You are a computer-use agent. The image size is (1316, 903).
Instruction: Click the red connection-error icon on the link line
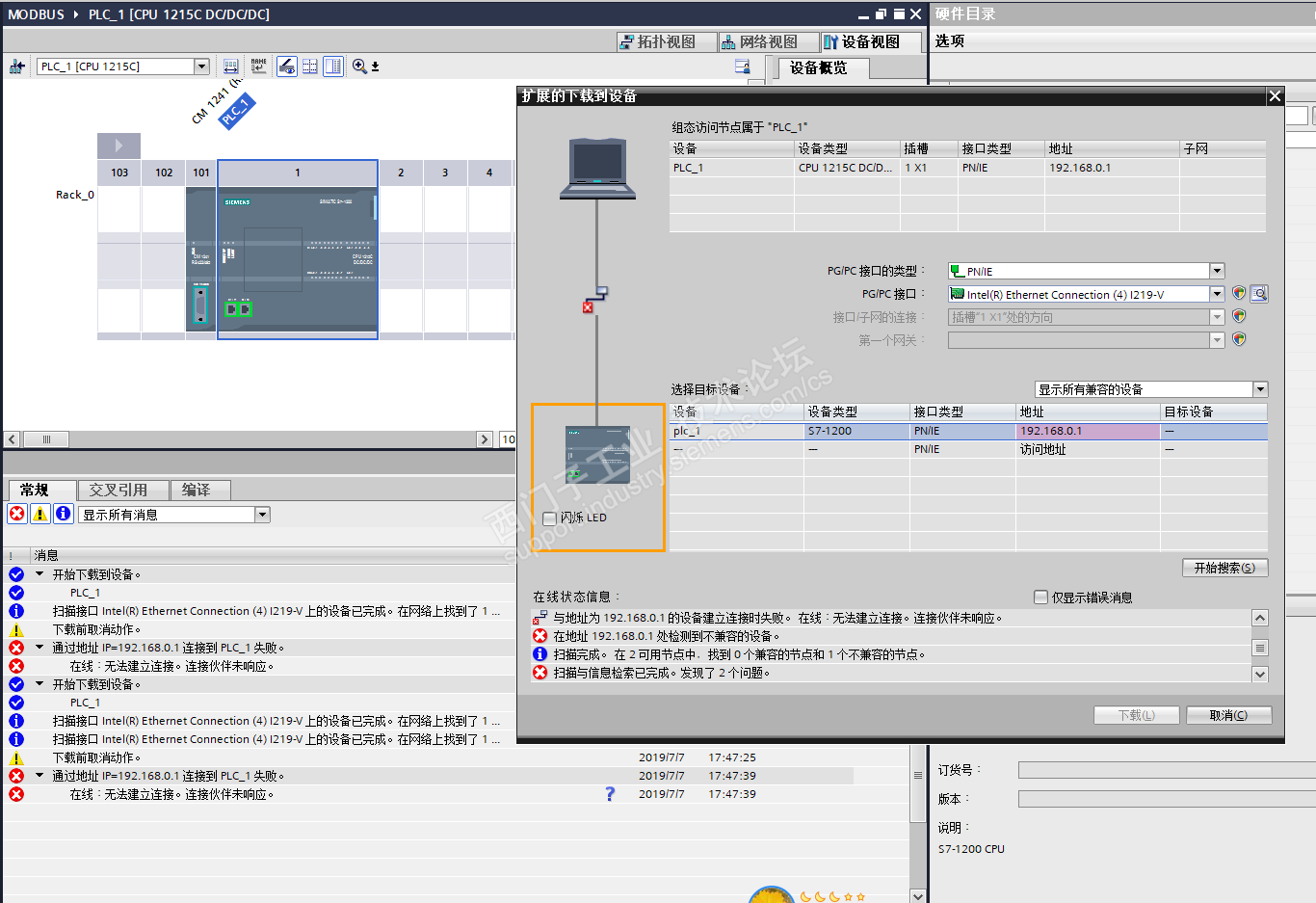tap(588, 307)
